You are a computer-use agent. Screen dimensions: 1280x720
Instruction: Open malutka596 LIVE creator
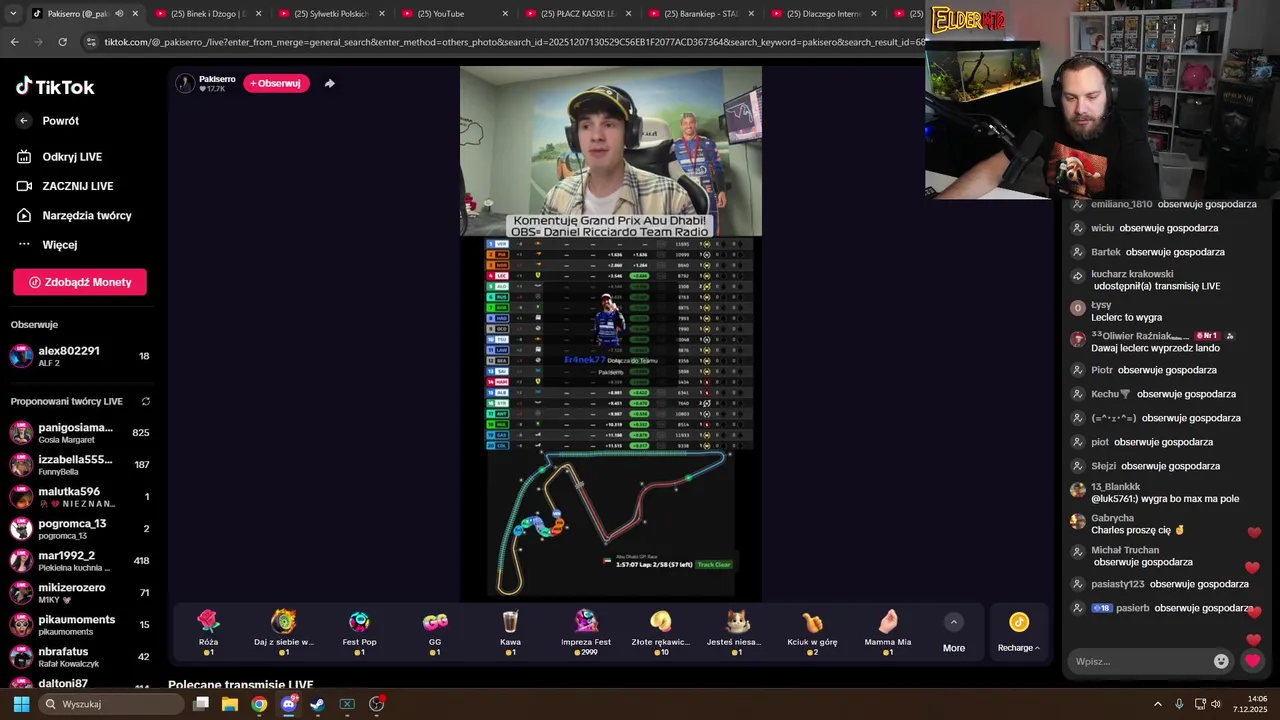point(80,497)
